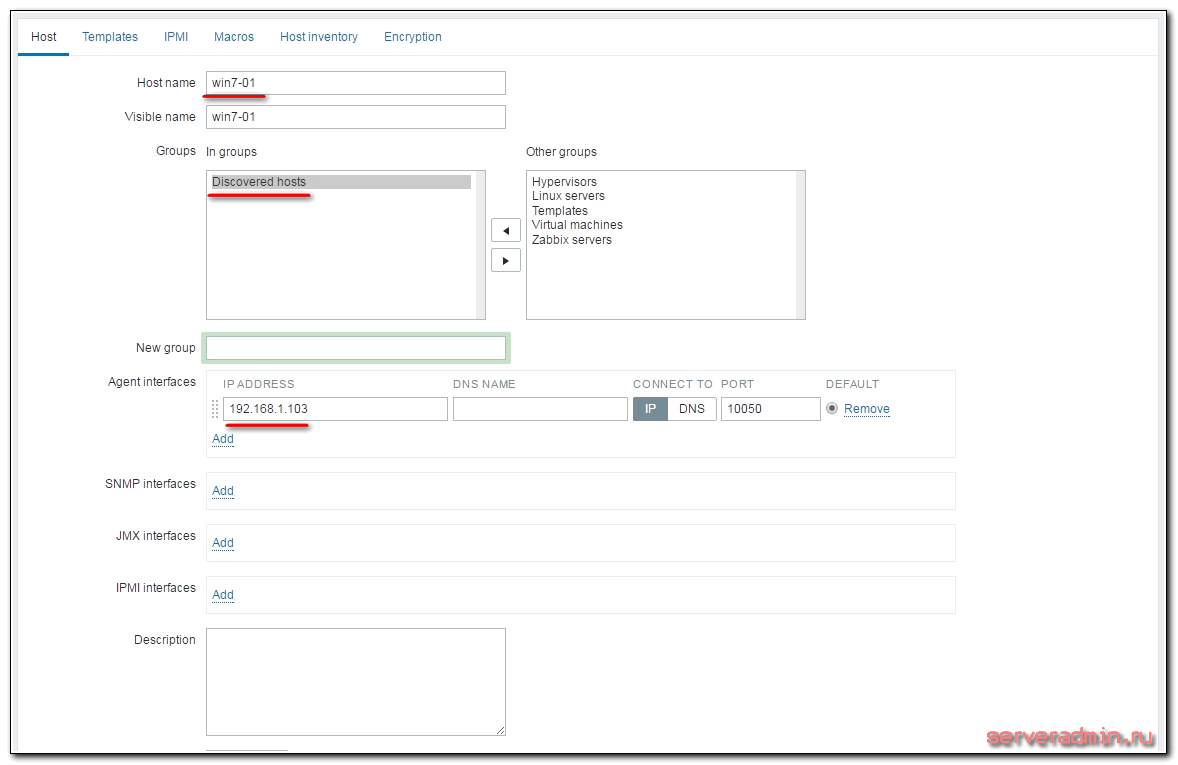Select Discovered hosts in In groups list

click(x=260, y=182)
